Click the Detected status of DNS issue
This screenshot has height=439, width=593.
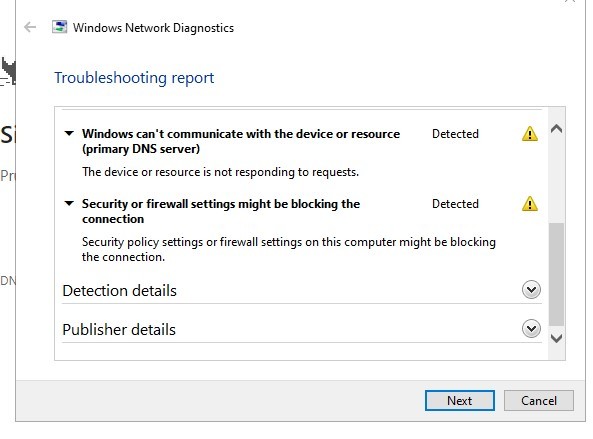click(455, 134)
